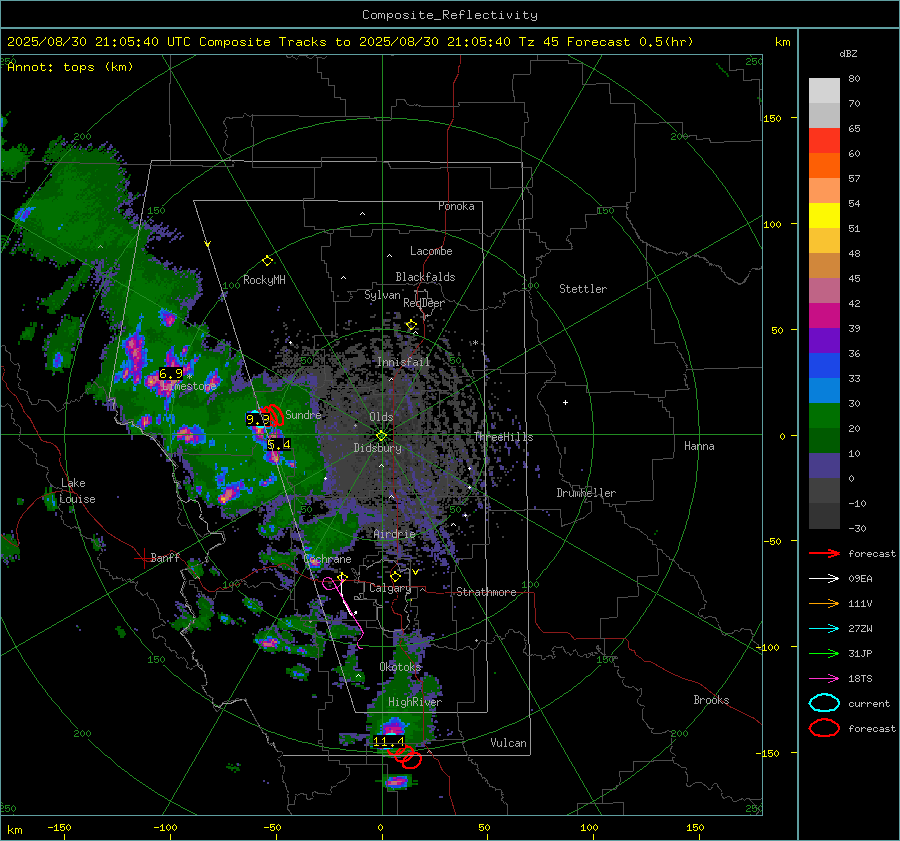Click the storm cell south of Vulcan box
The height and width of the screenshot is (841, 900).
click(x=397, y=781)
